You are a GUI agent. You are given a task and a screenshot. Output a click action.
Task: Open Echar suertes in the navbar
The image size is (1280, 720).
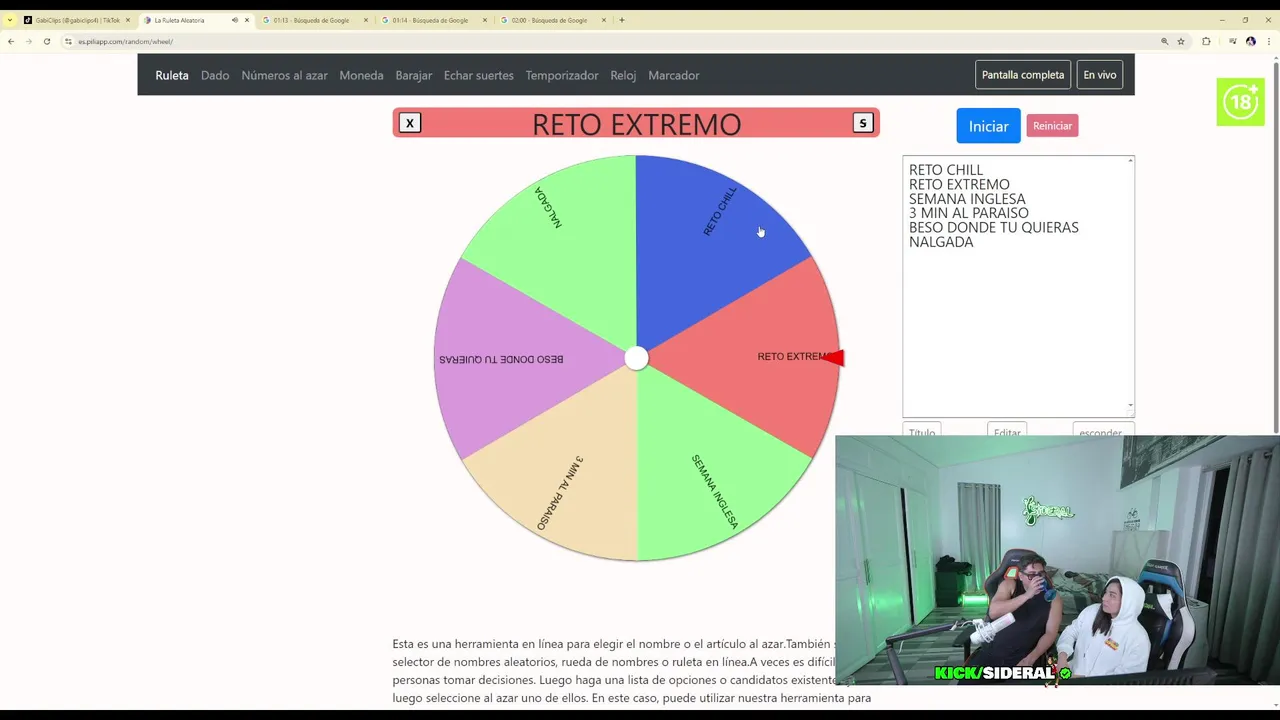479,75
